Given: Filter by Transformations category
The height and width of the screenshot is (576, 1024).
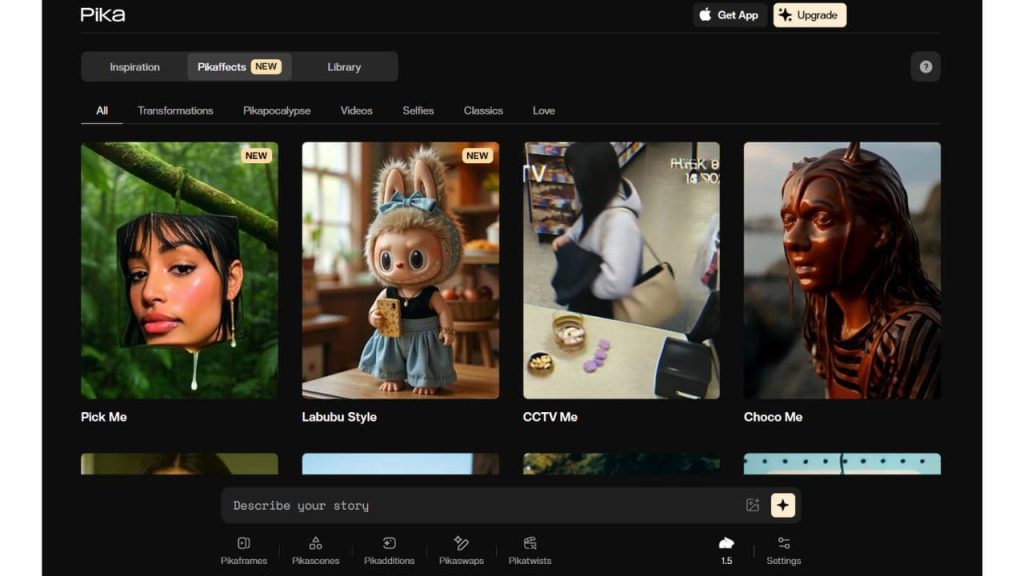Looking at the screenshot, I should (175, 111).
